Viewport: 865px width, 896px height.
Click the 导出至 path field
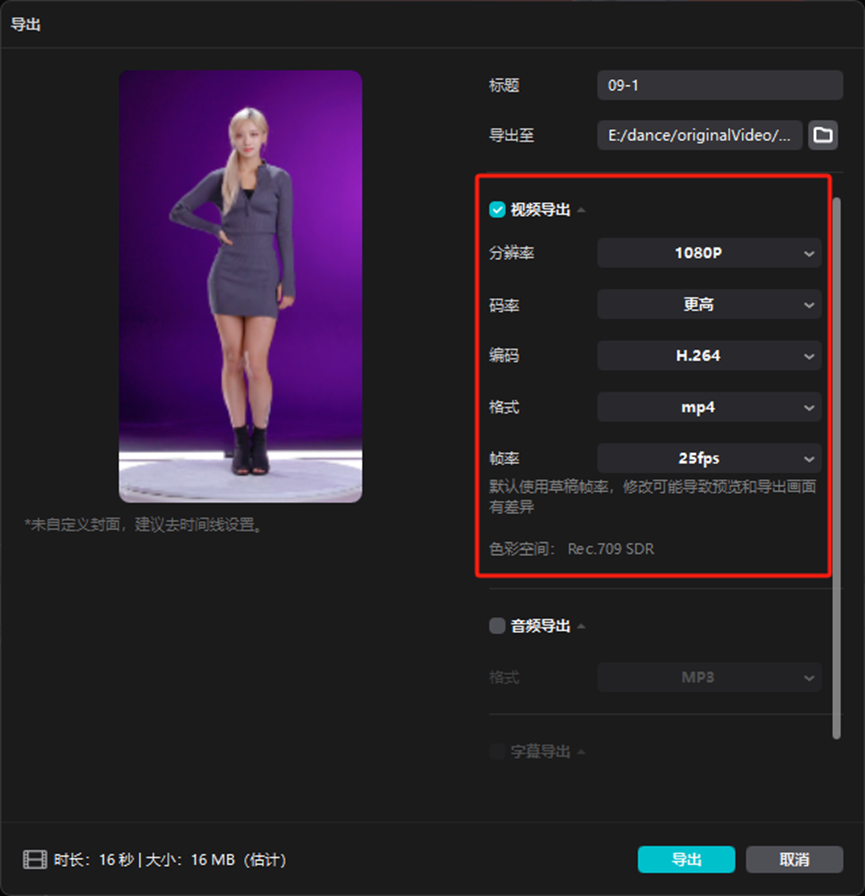(699, 135)
